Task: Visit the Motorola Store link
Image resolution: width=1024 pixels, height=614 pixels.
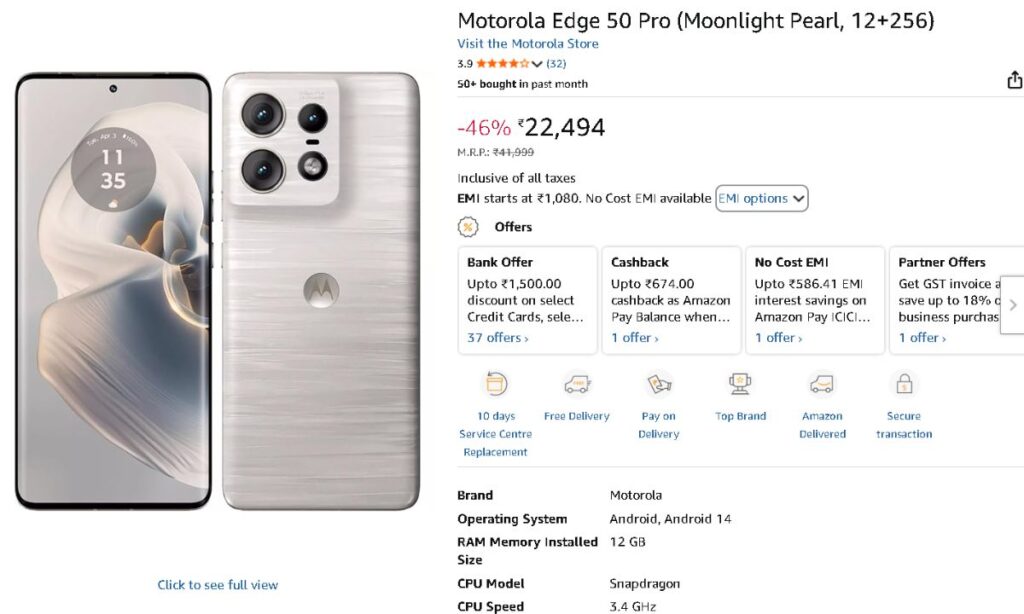Action: click(x=528, y=44)
